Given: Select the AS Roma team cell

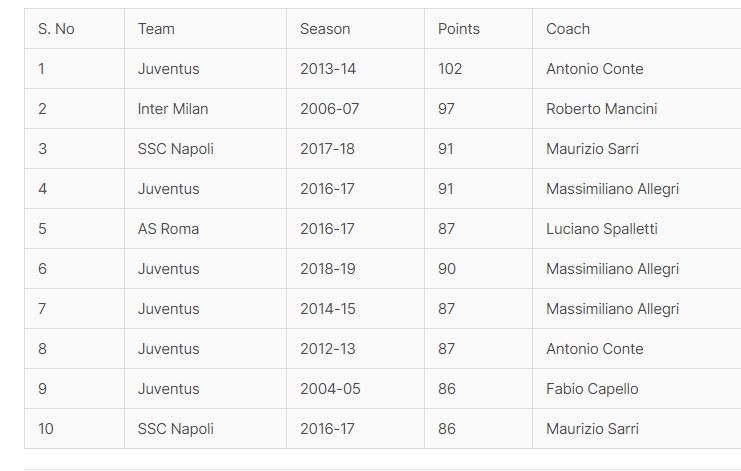Looking at the screenshot, I should point(168,229).
